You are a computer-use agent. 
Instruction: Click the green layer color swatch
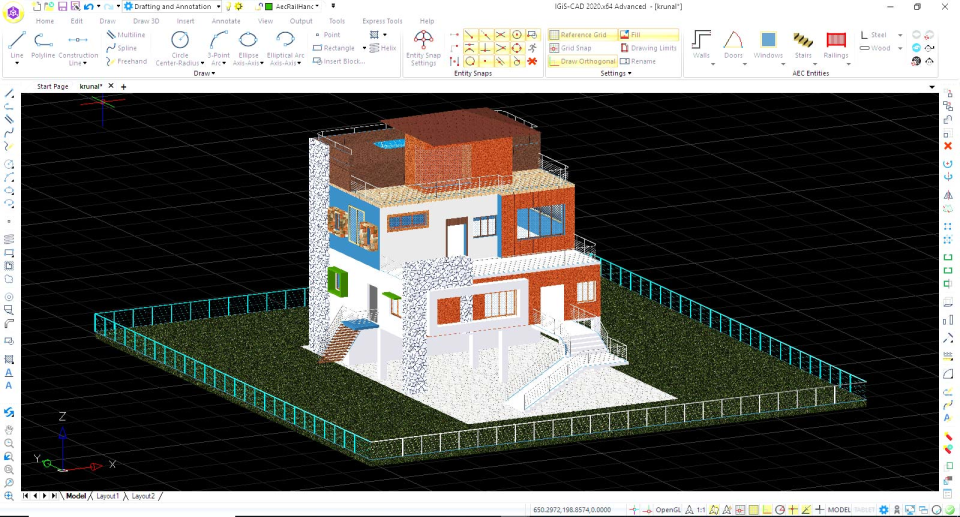point(269,7)
